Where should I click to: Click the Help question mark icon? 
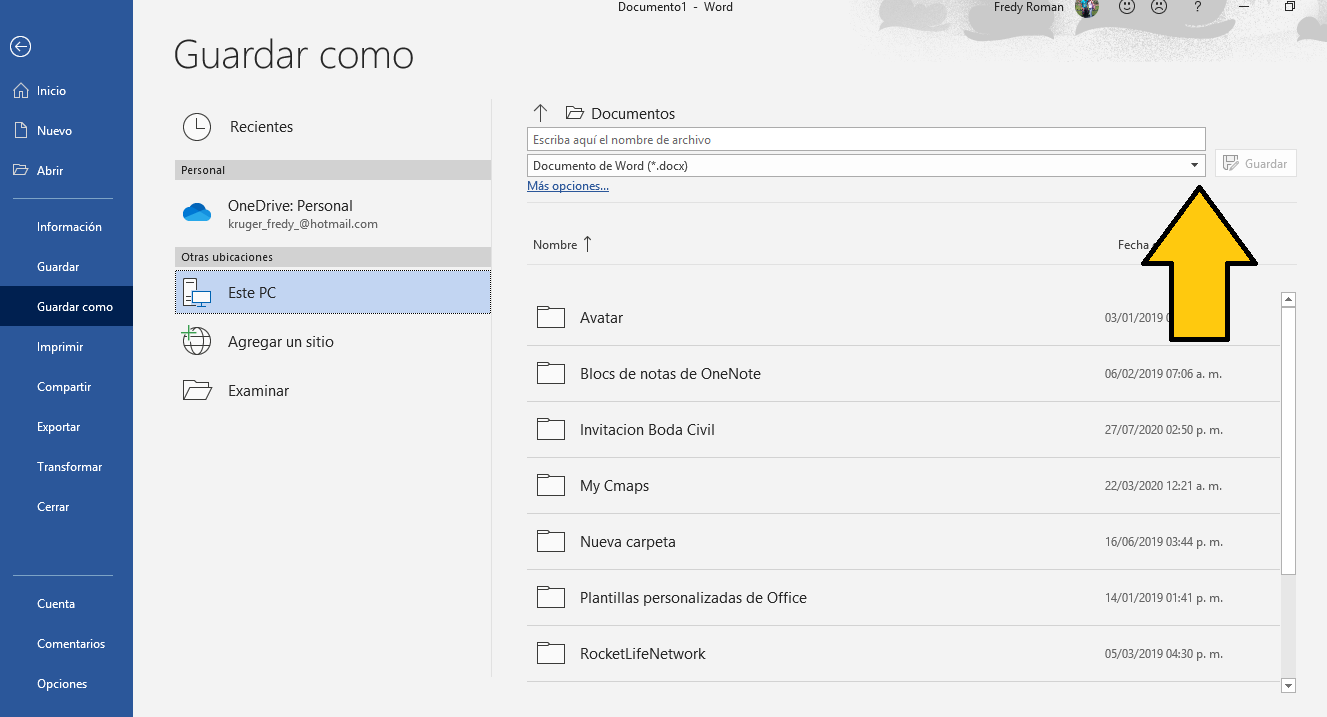1197,8
